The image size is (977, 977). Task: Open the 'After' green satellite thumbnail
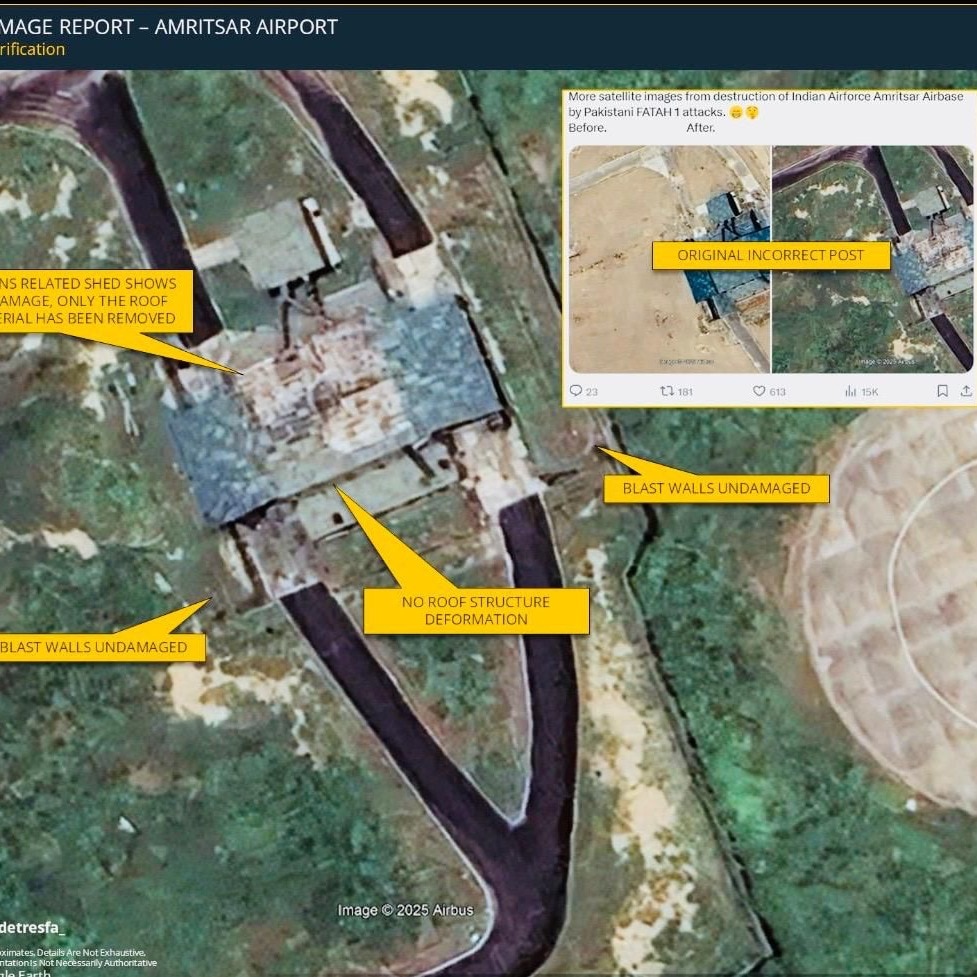click(x=873, y=259)
